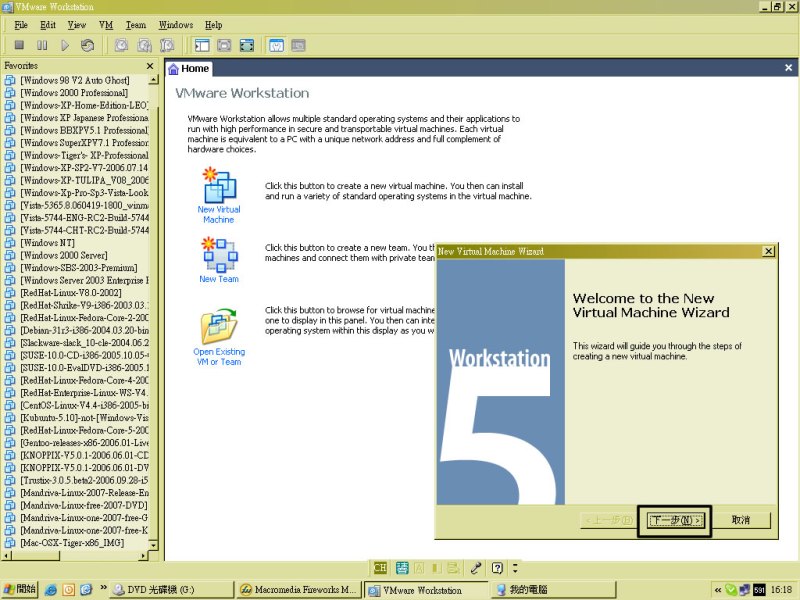The height and width of the screenshot is (600, 800).
Task: Open the Help menu
Action: click(x=213, y=25)
